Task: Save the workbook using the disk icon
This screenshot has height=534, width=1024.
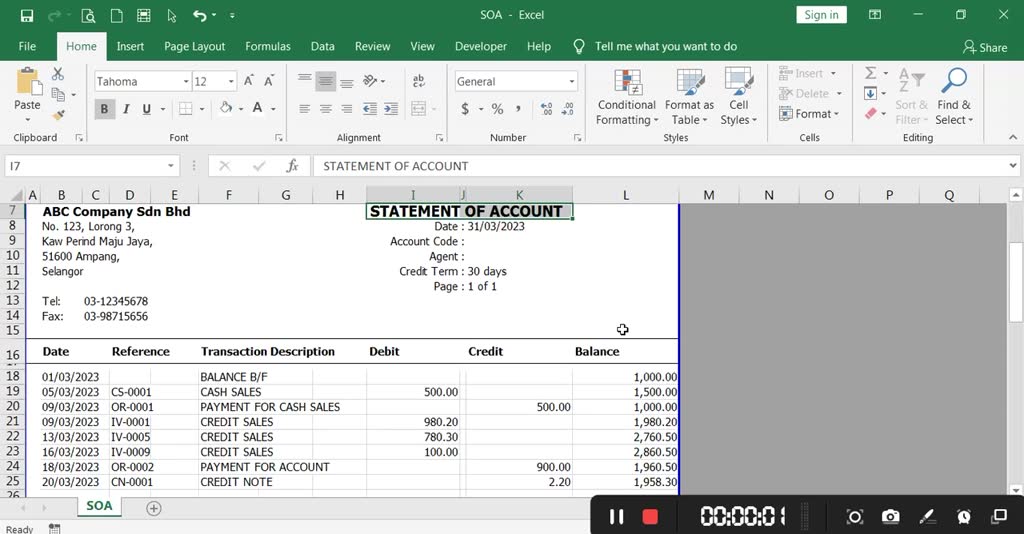Action: coord(27,15)
